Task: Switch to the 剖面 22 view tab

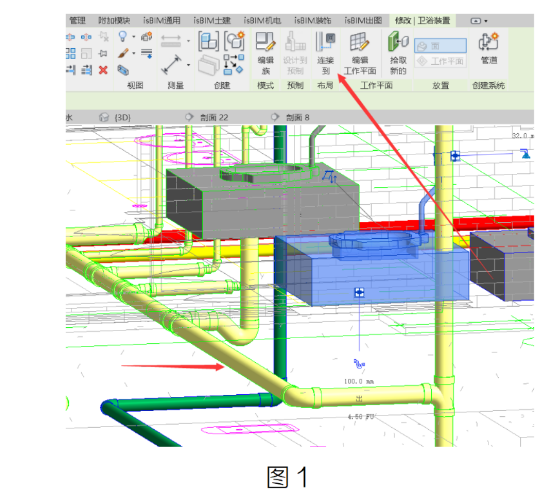Action: pyautogui.click(x=208, y=117)
